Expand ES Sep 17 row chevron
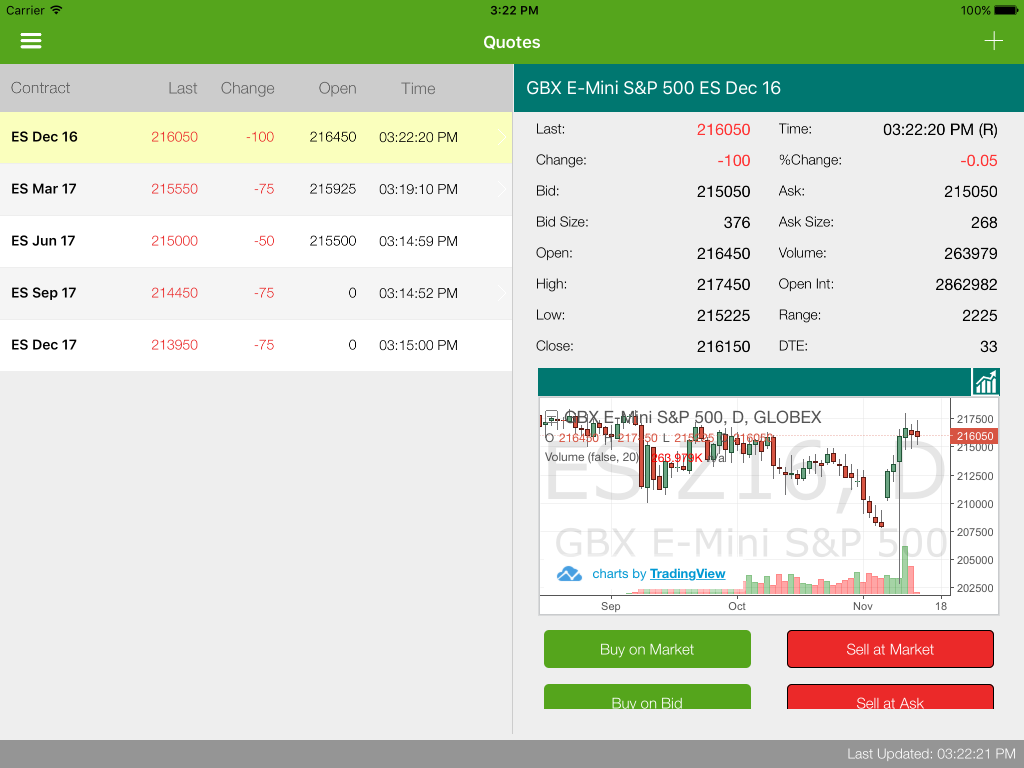The height and width of the screenshot is (768, 1024). coord(502,293)
